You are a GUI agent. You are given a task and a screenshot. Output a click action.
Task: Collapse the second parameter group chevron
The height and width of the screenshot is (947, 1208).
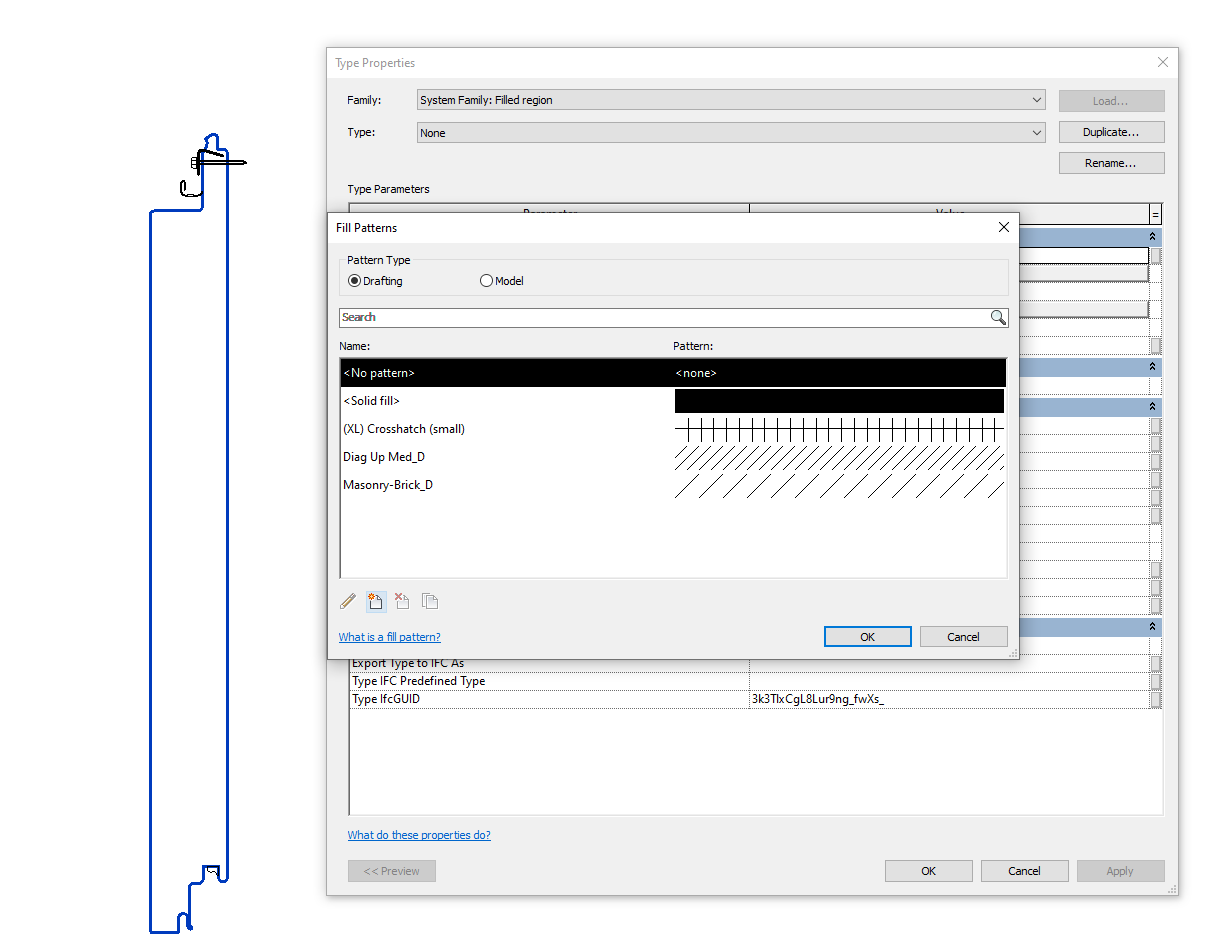(1153, 367)
